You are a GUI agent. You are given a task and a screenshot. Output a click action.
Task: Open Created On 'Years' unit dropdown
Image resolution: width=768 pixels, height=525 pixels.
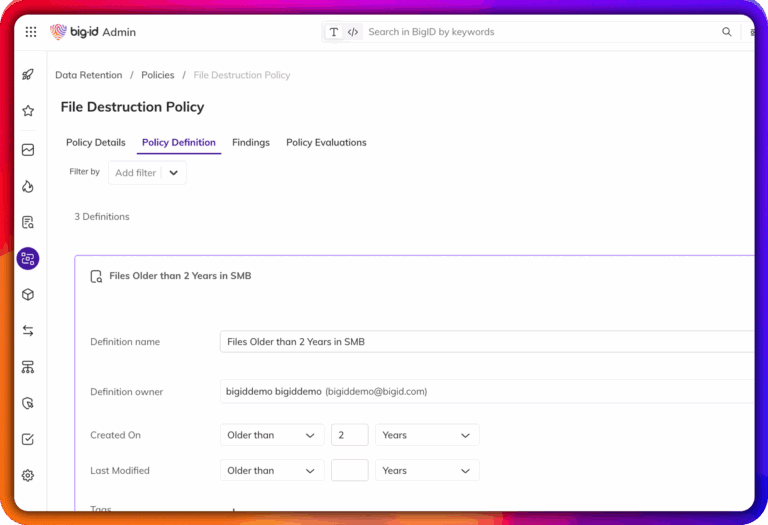tap(427, 436)
